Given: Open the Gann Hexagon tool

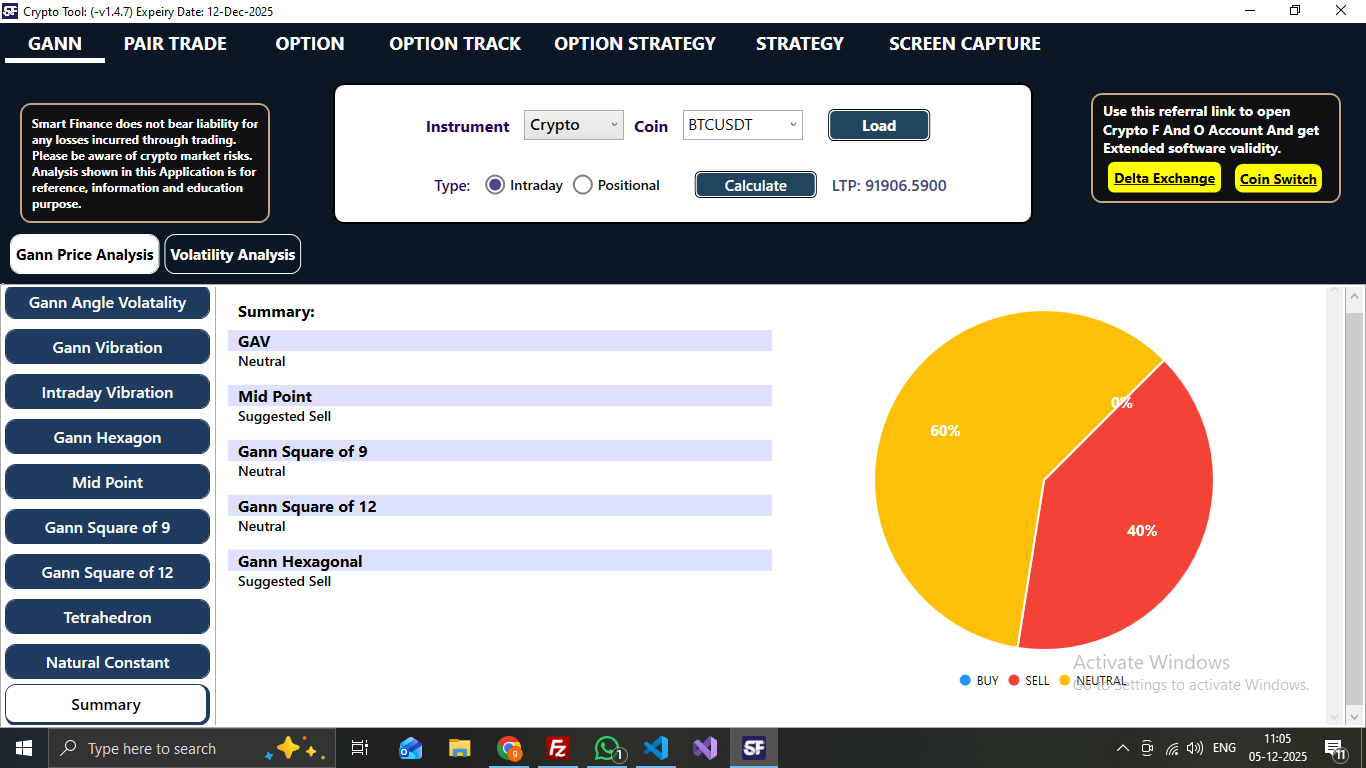Looking at the screenshot, I should tap(107, 437).
